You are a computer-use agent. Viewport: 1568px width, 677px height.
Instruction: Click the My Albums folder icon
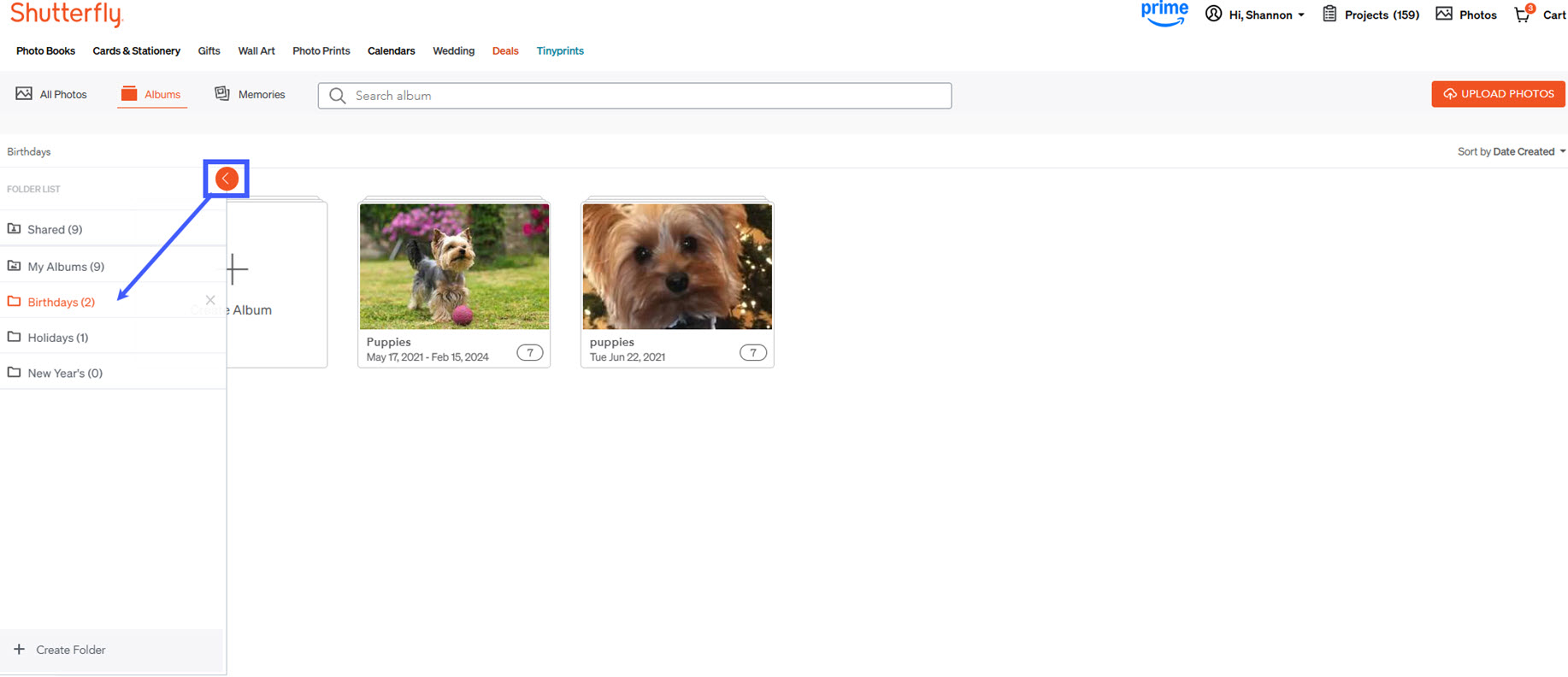tap(15, 266)
